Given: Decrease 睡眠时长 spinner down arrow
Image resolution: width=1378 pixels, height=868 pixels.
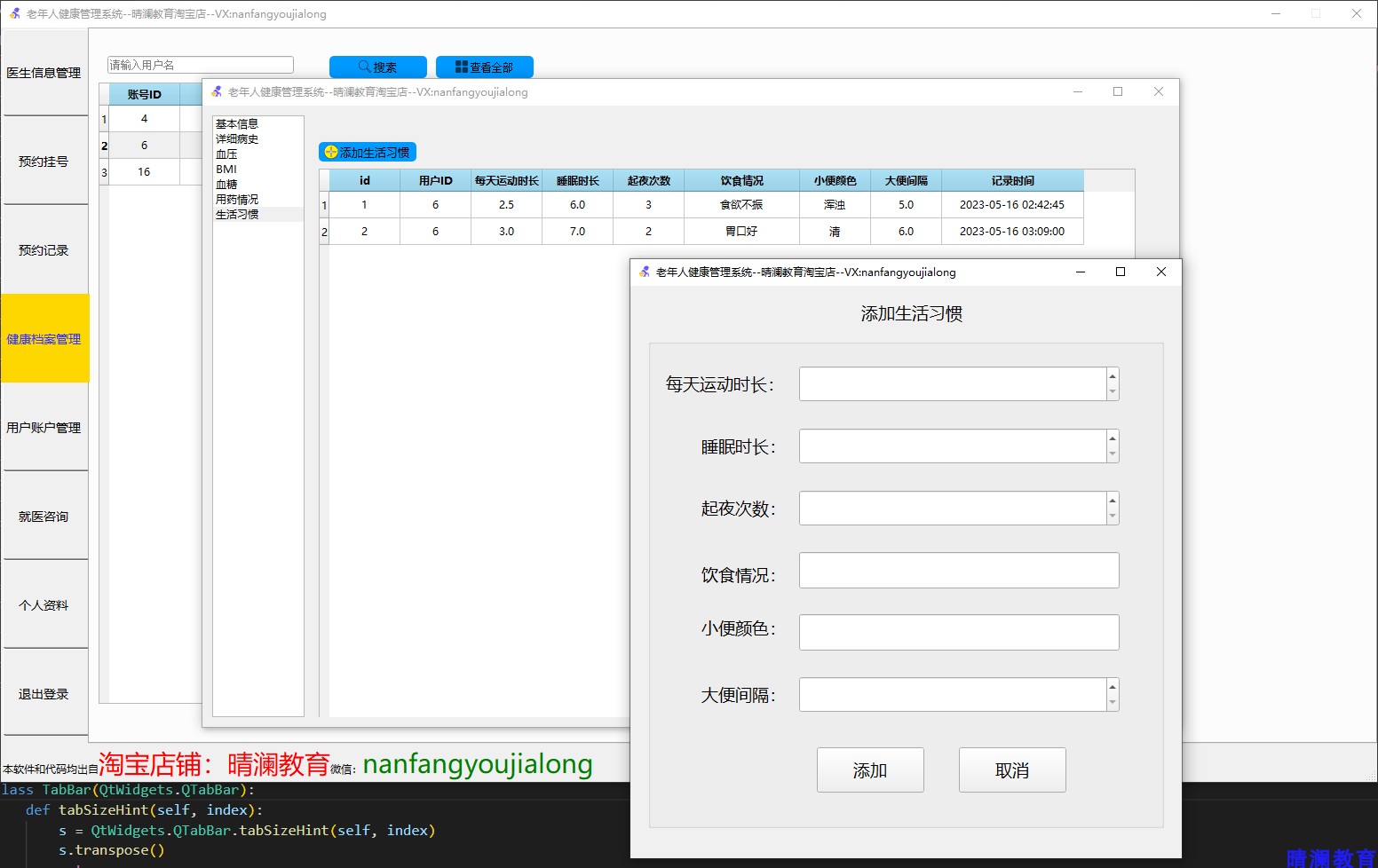Looking at the screenshot, I should [x=1113, y=454].
